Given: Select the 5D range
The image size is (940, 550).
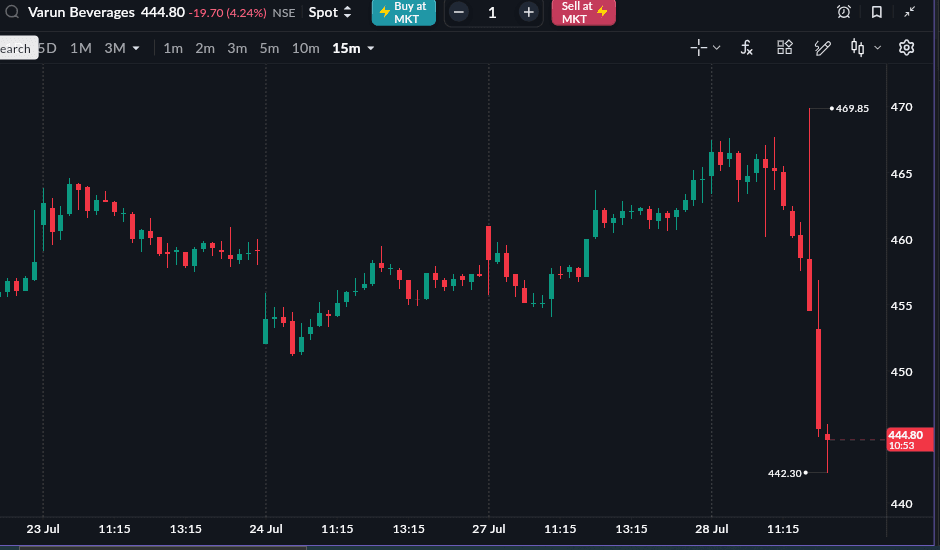Looking at the screenshot, I should 48,48.
